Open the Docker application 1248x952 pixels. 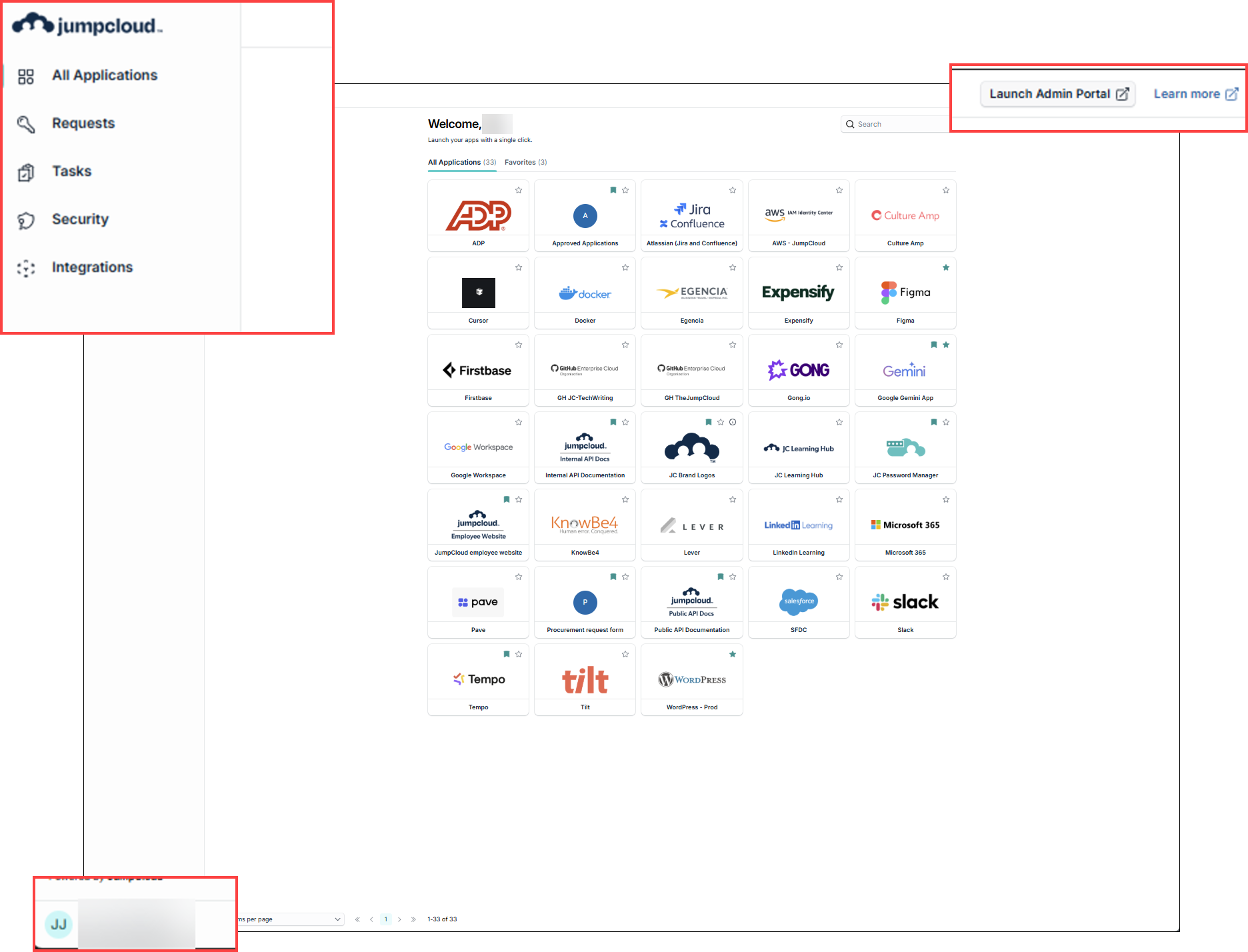click(585, 293)
